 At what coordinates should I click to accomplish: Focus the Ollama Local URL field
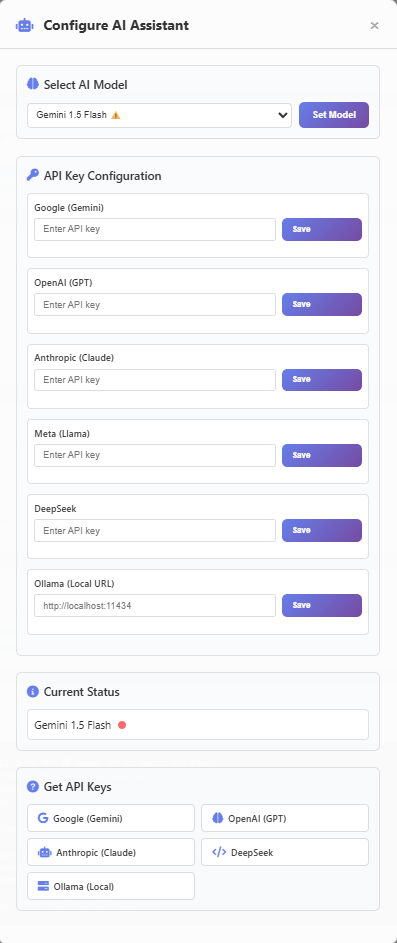[x=155, y=606]
